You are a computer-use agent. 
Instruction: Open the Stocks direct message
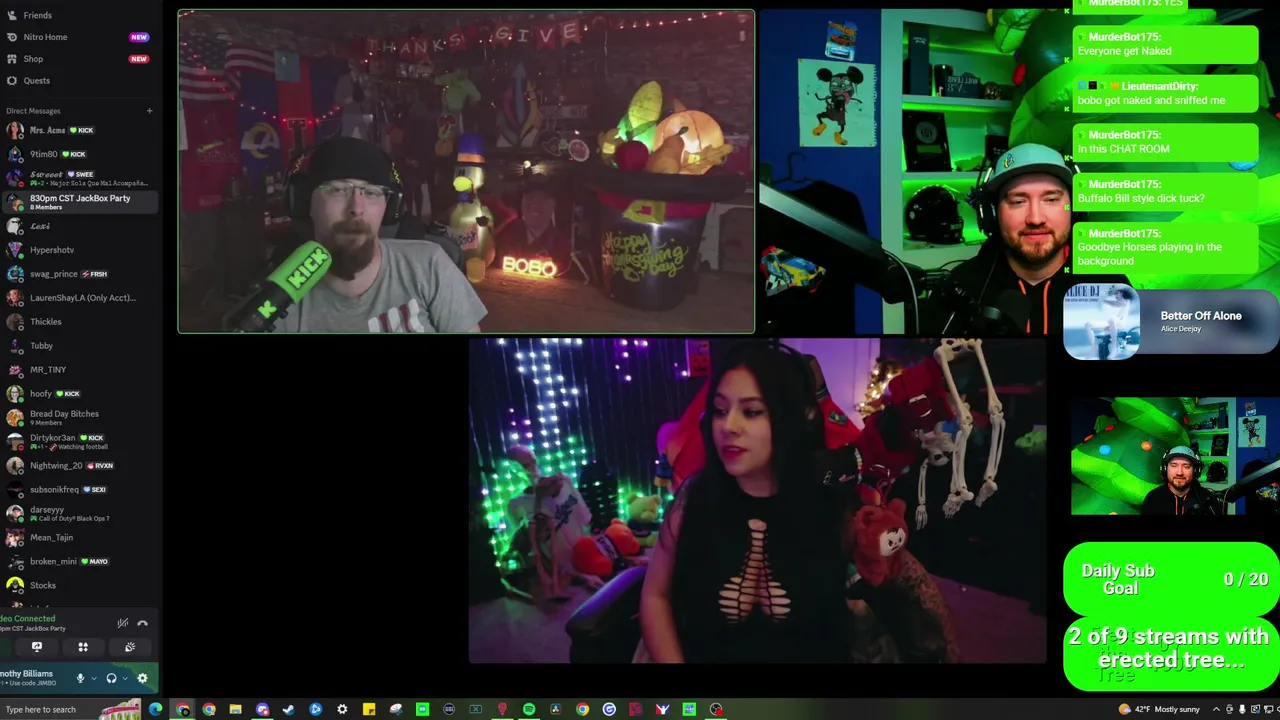tap(79, 586)
